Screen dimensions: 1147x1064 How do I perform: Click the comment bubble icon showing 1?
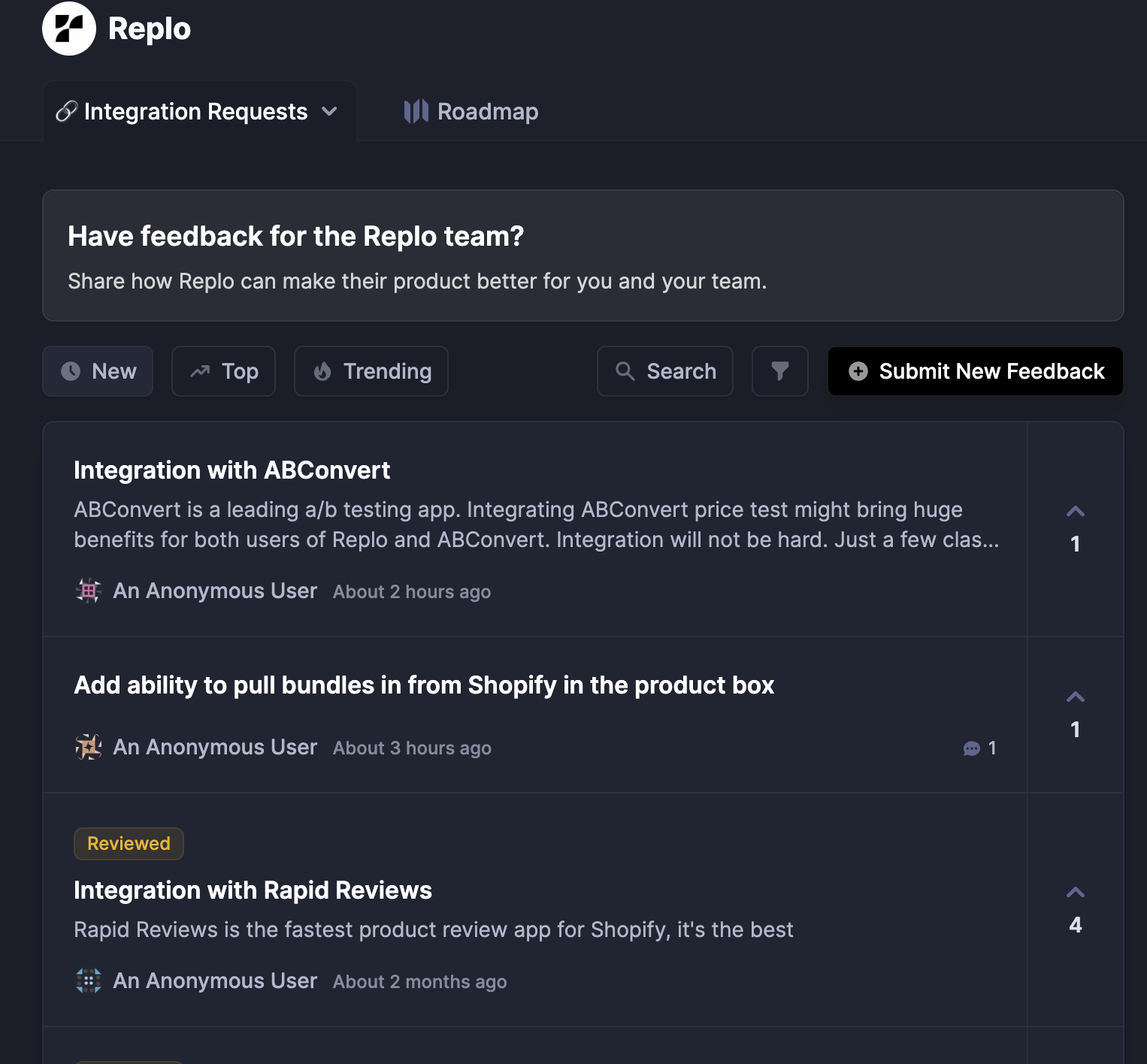[971, 748]
